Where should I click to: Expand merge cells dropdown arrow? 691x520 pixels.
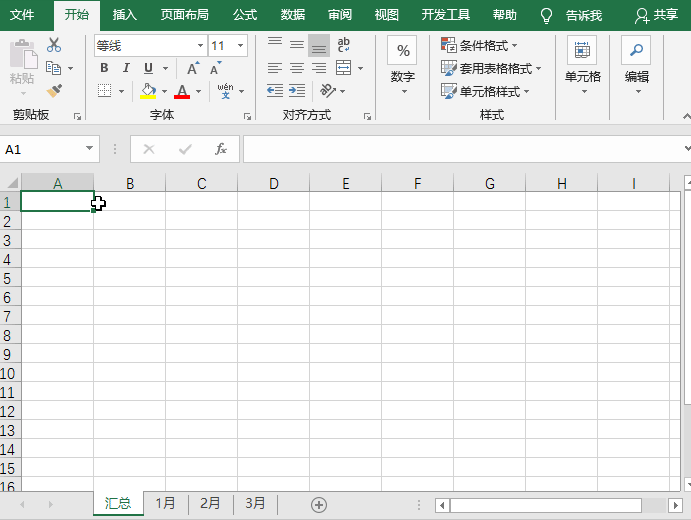[360, 68]
